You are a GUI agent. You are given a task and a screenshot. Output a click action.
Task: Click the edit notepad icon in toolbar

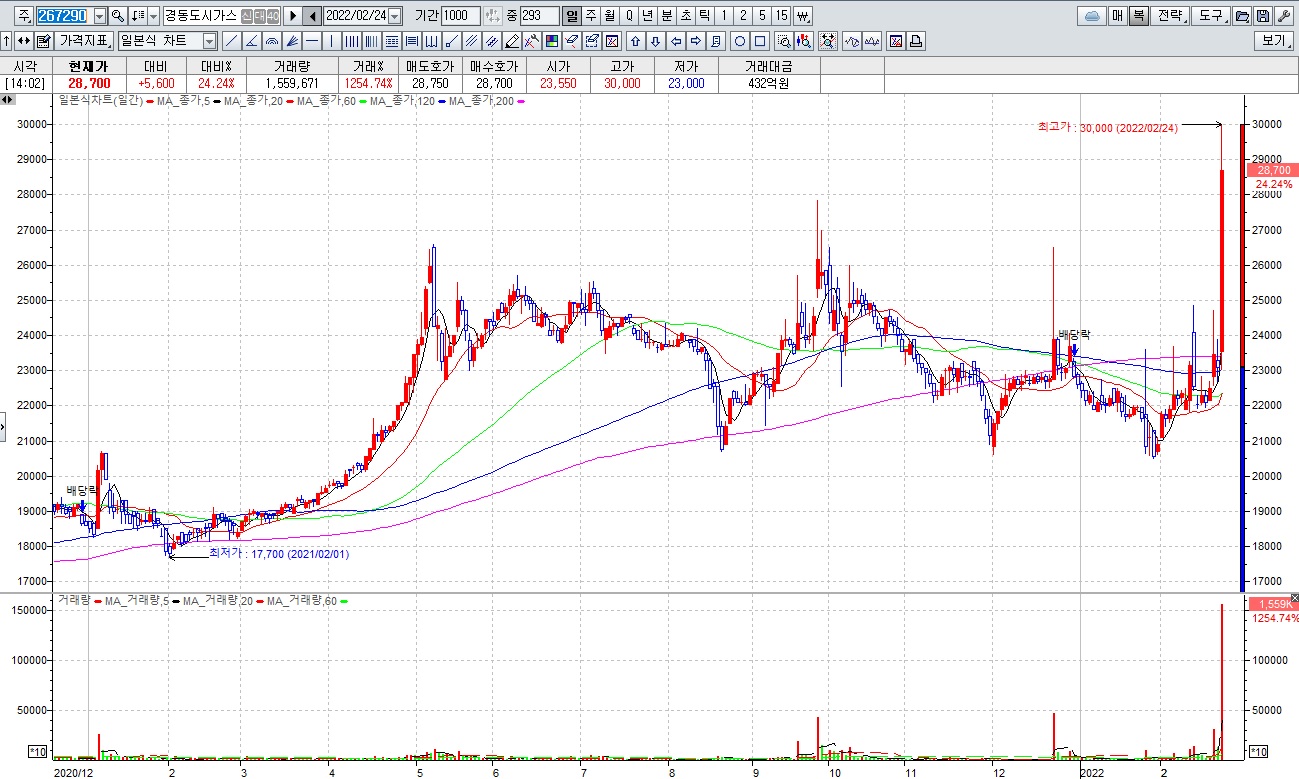pos(43,41)
